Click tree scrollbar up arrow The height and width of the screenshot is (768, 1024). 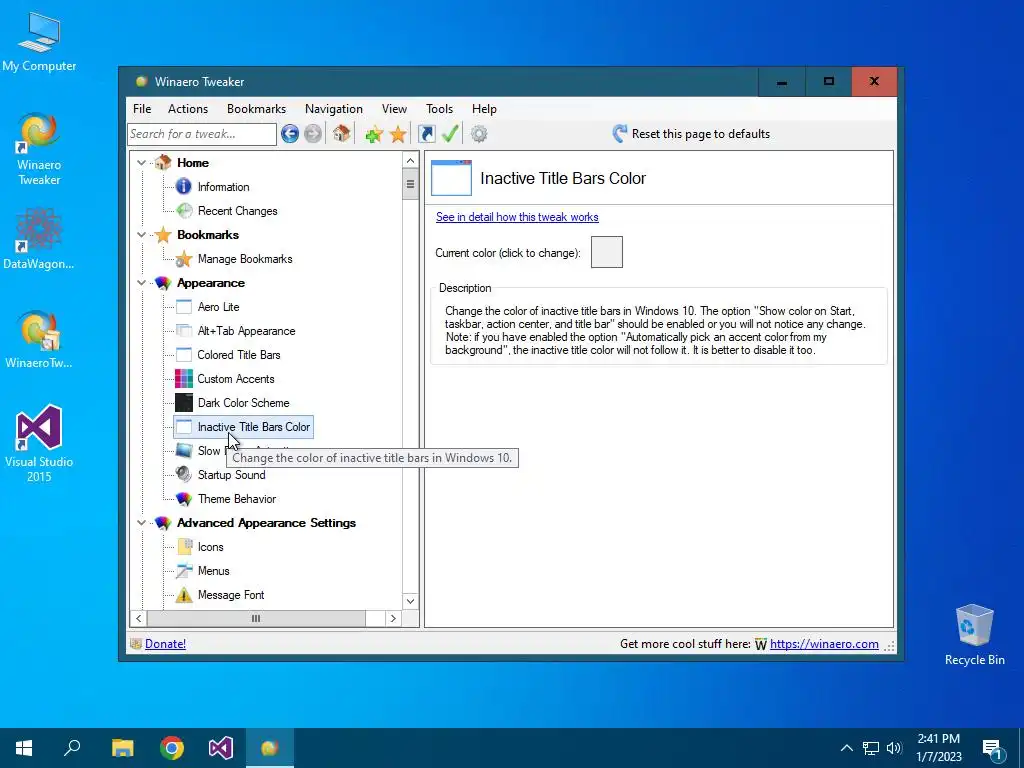click(x=410, y=161)
